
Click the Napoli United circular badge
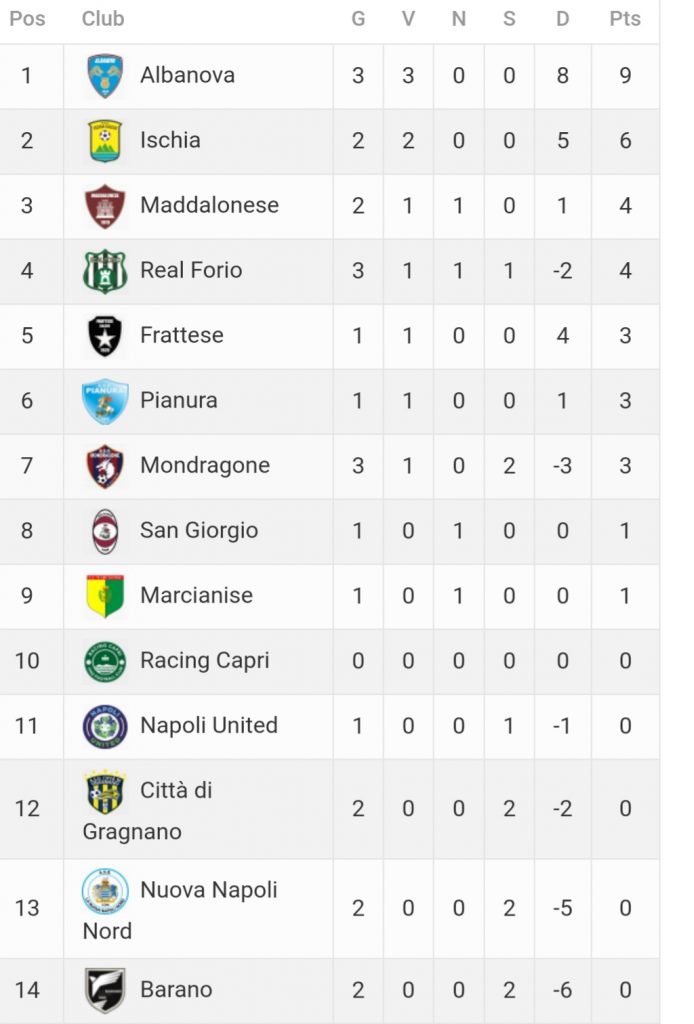pos(105,726)
